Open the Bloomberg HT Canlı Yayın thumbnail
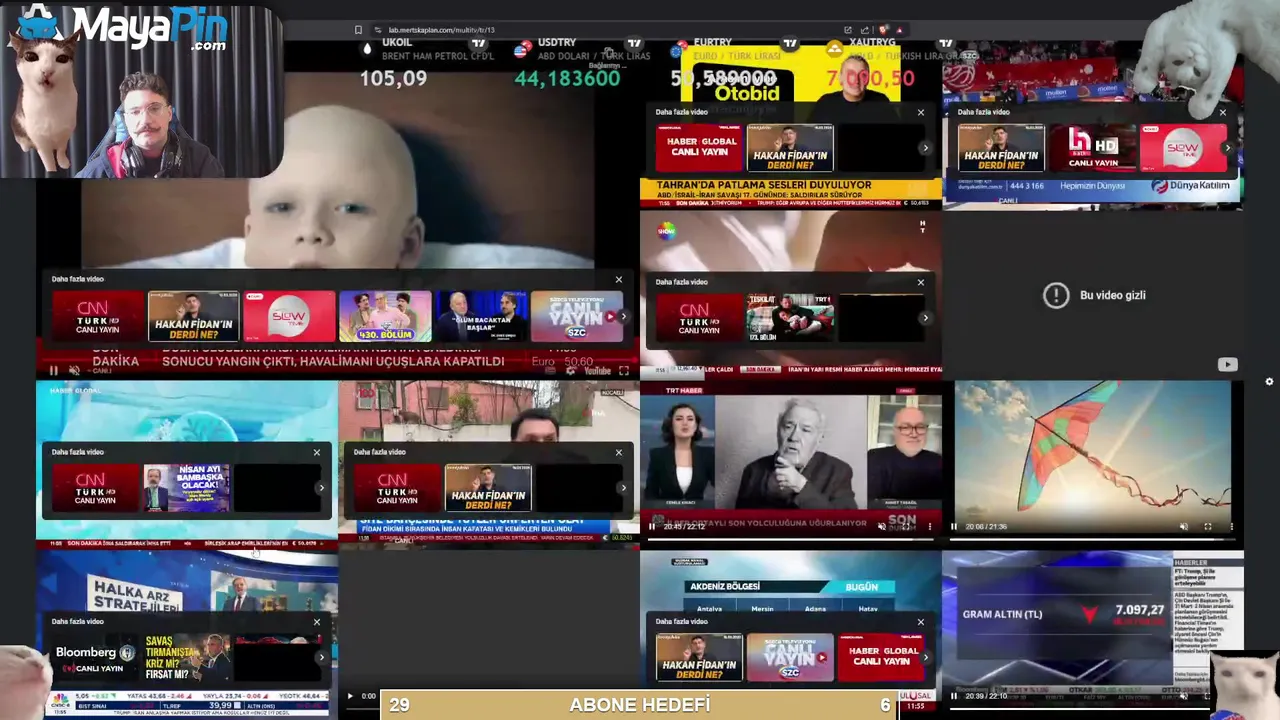 [95, 657]
